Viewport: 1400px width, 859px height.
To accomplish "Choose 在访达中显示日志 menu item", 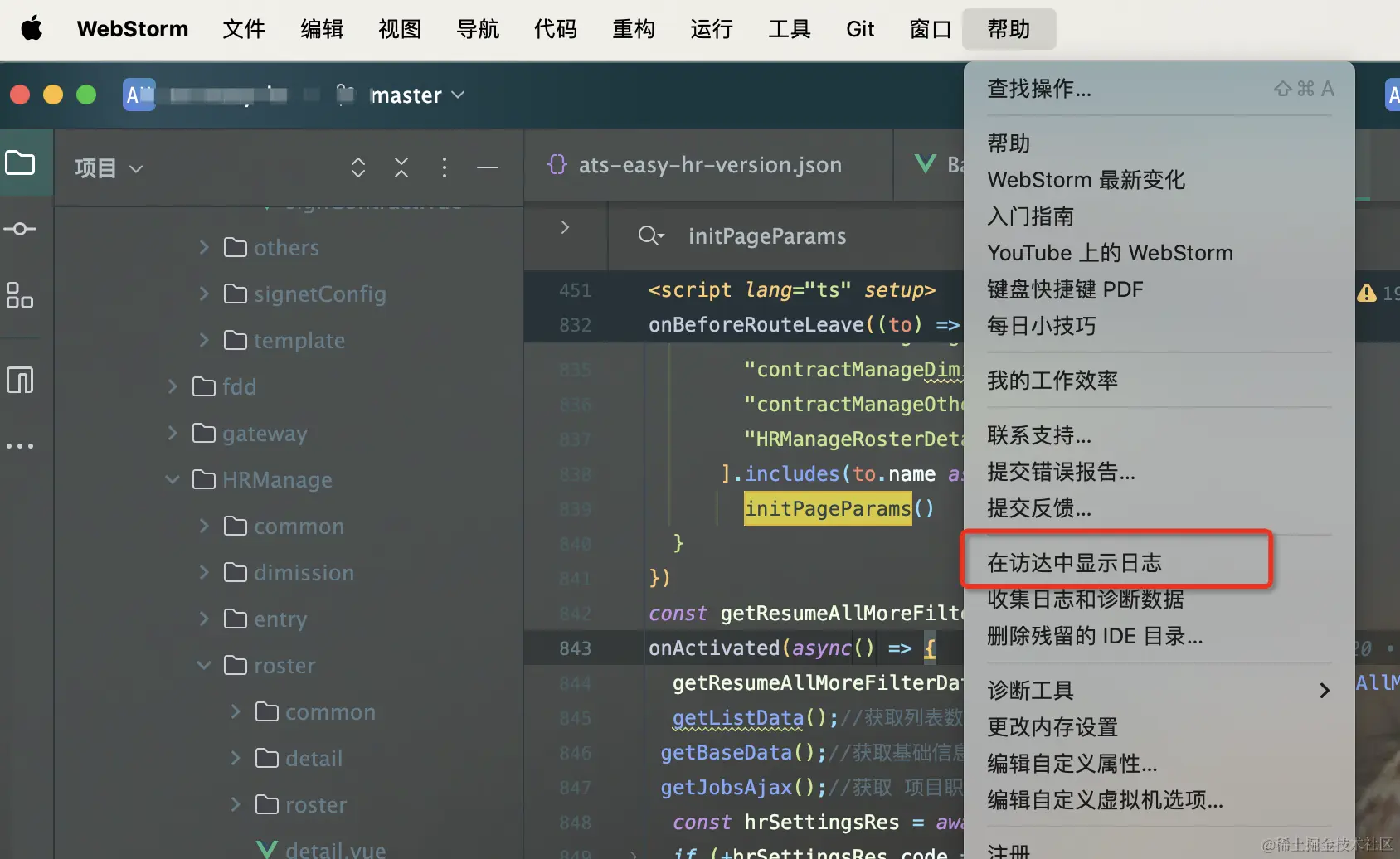I will [x=1159, y=563].
